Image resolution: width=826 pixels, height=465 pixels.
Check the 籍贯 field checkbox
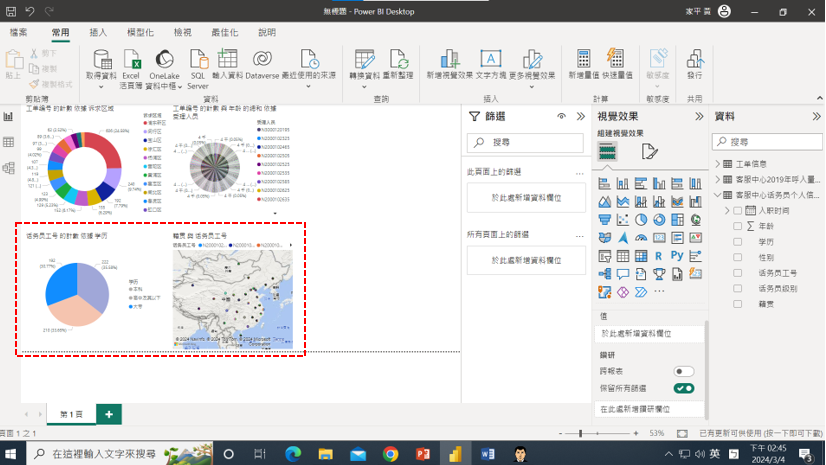(738, 303)
